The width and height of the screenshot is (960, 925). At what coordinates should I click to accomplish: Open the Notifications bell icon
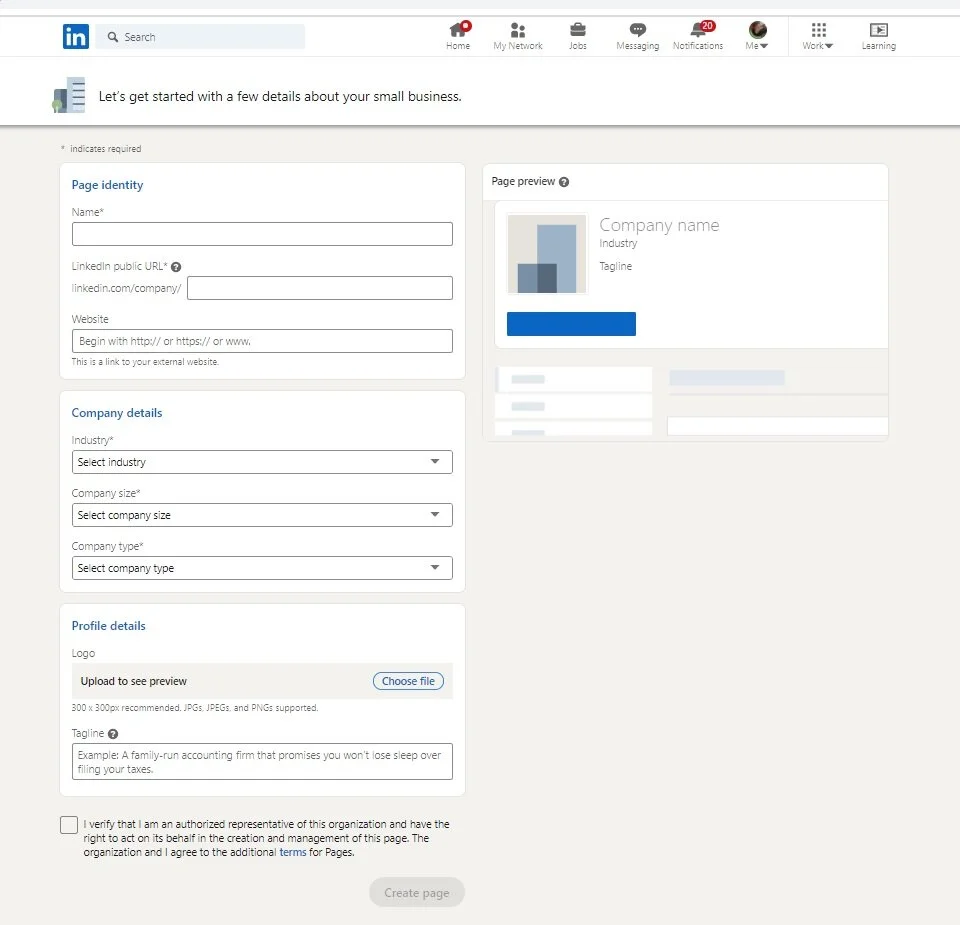point(697,30)
